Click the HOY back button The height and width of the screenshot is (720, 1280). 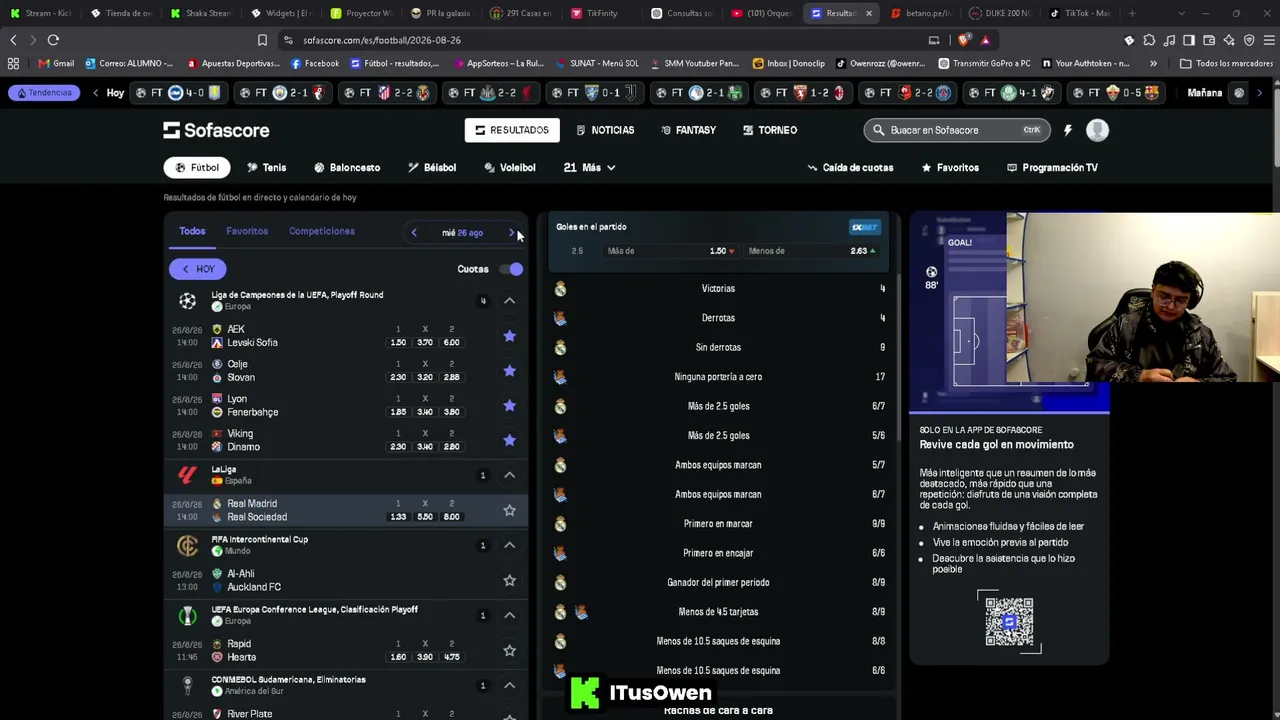198,269
